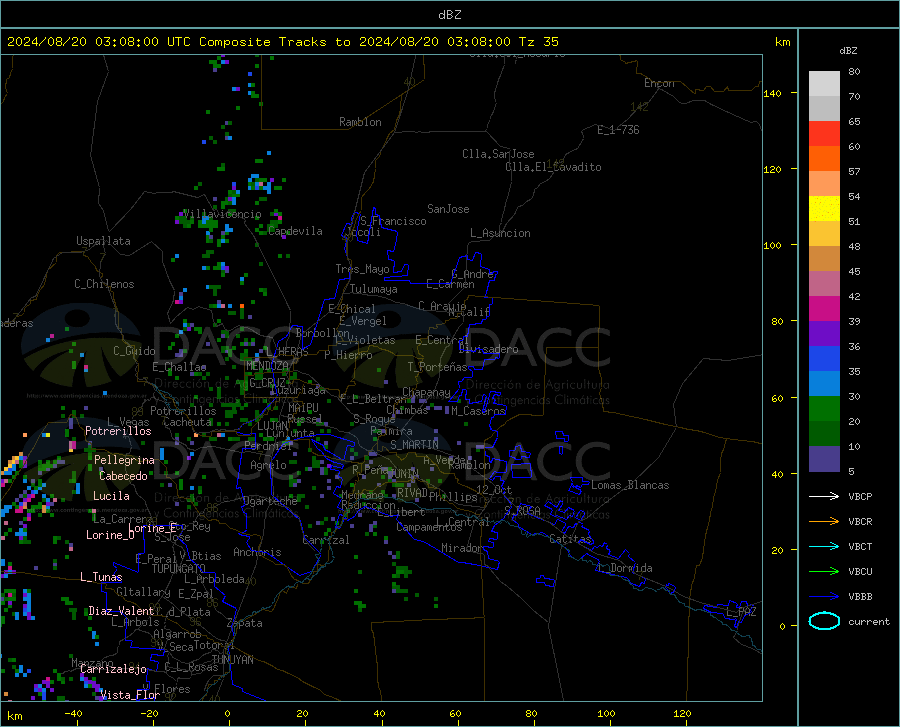The height and width of the screenshot is (727, 900).
Task: Click the Cabecedo pink label
Action: (123, 476)
